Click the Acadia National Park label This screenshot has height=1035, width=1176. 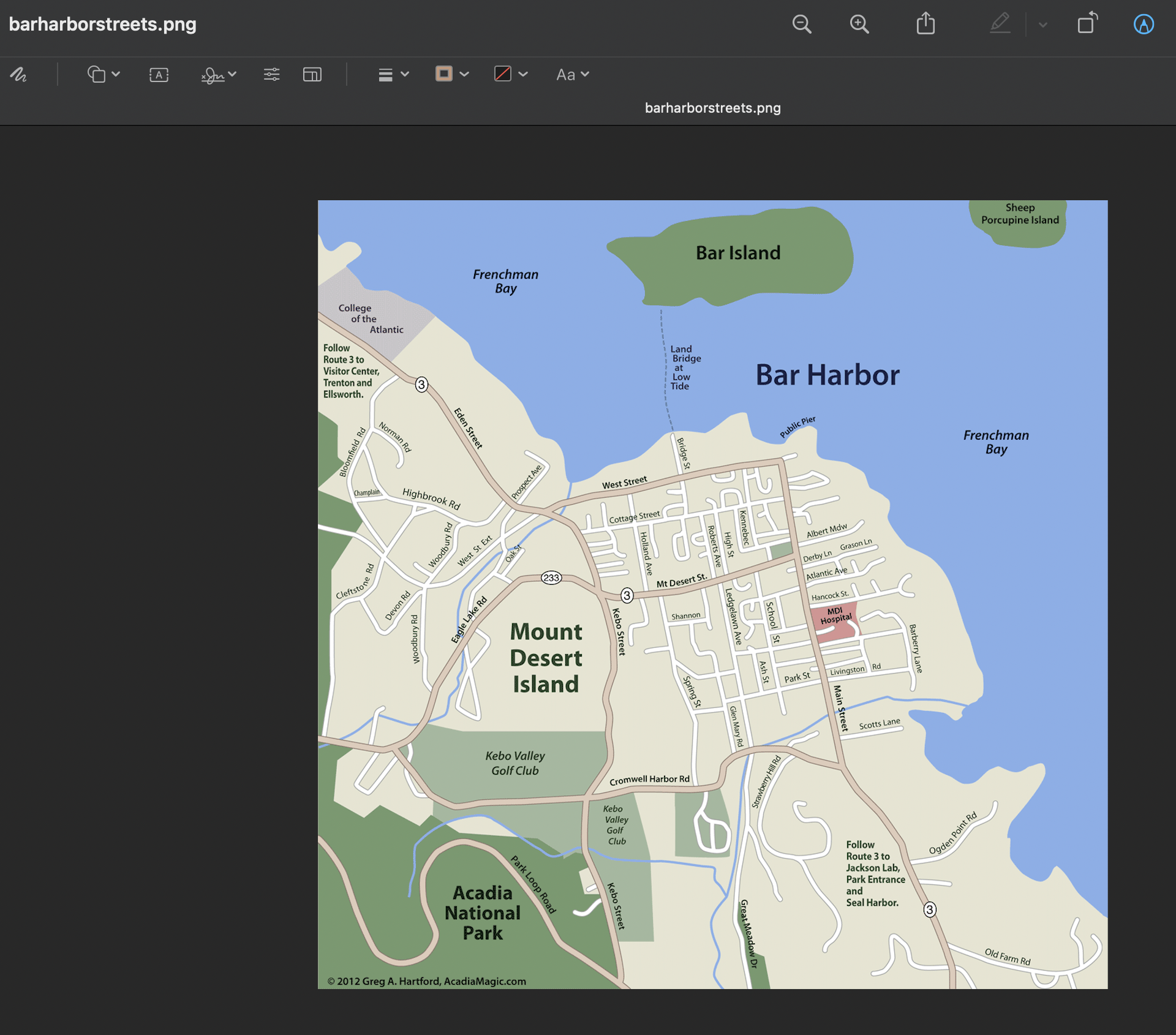tap(483, 913)
